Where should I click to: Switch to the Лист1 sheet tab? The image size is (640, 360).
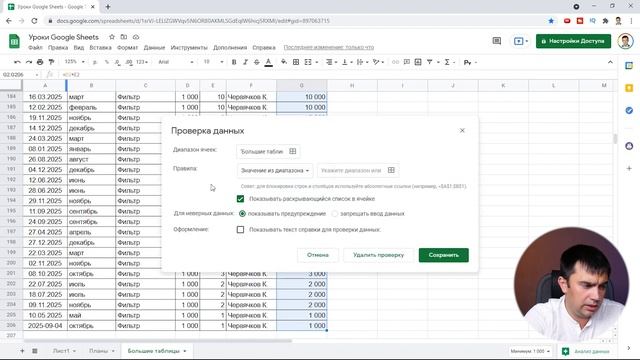tap(64, 351)
